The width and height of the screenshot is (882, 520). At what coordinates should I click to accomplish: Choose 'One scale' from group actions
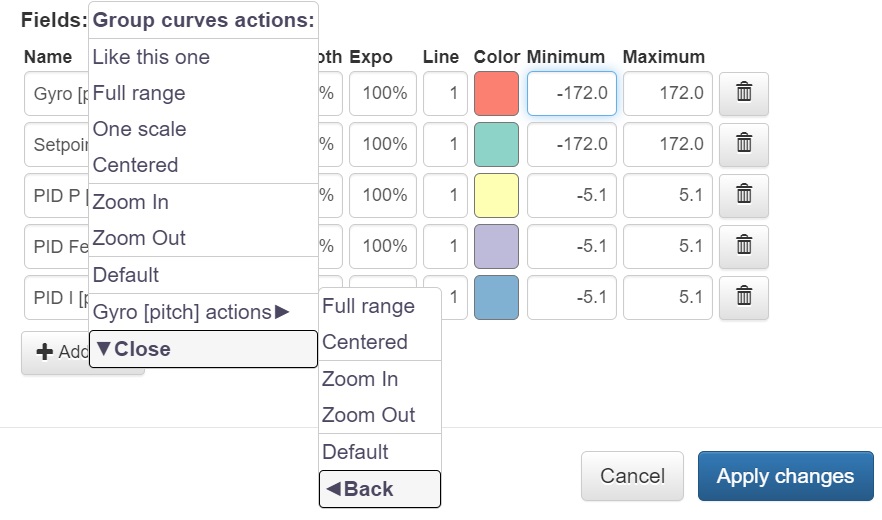pos(140,129)
